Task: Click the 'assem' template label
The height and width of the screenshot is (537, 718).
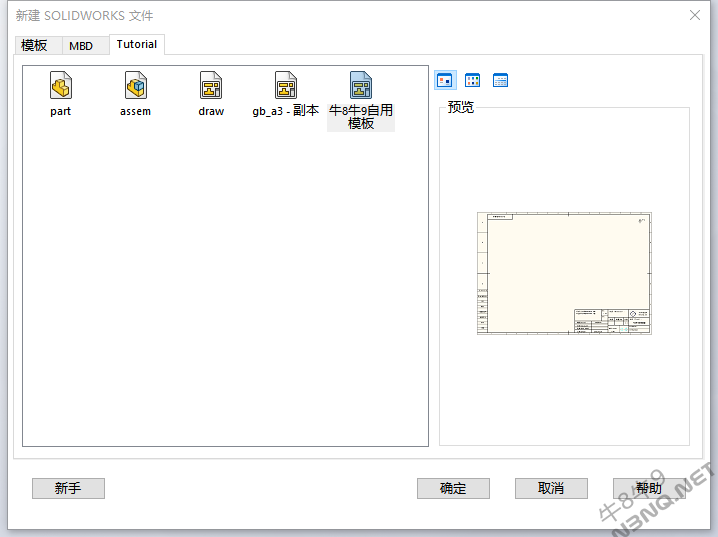Action: pyautogui.click(x=136, y=111)
